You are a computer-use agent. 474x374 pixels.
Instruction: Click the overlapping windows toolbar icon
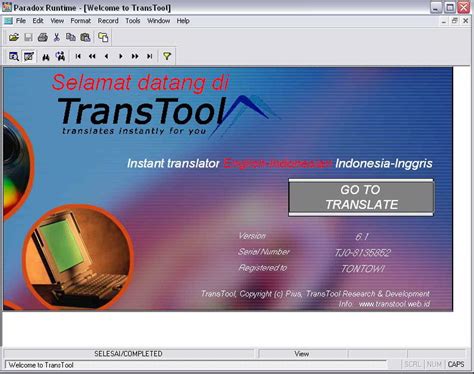point(103,37)
